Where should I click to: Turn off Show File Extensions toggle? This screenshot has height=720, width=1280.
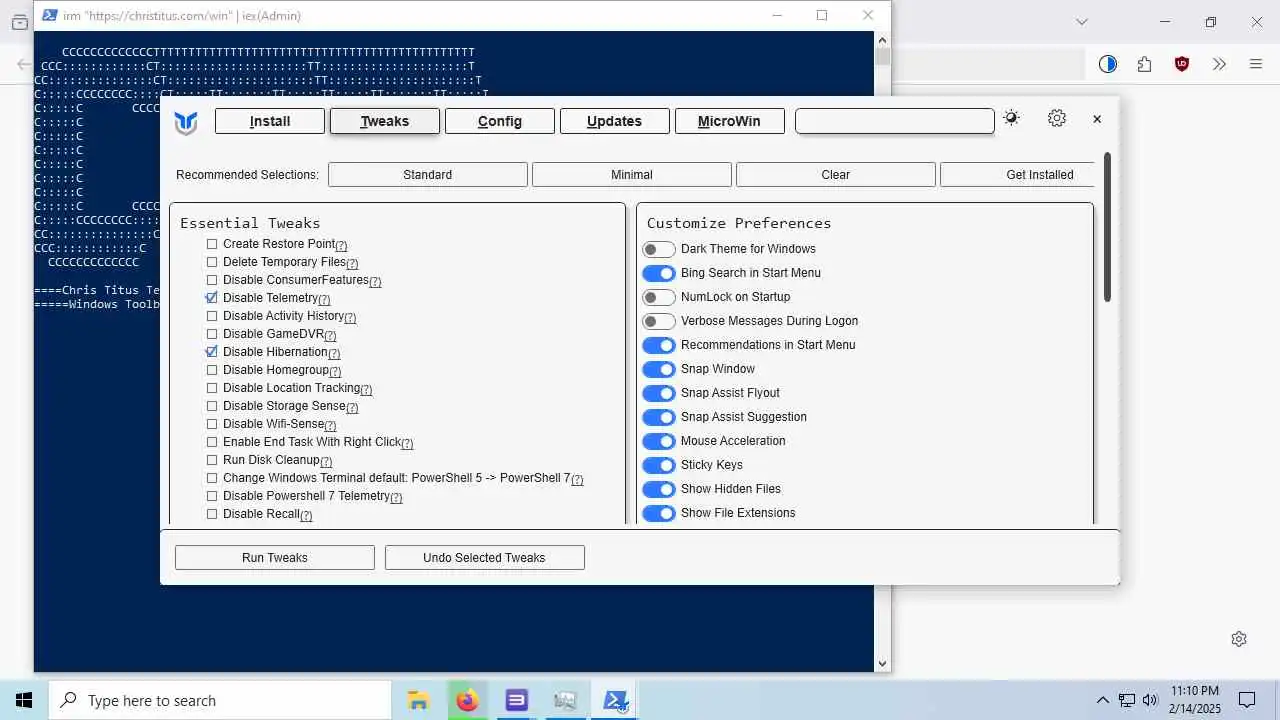[659, 513]
